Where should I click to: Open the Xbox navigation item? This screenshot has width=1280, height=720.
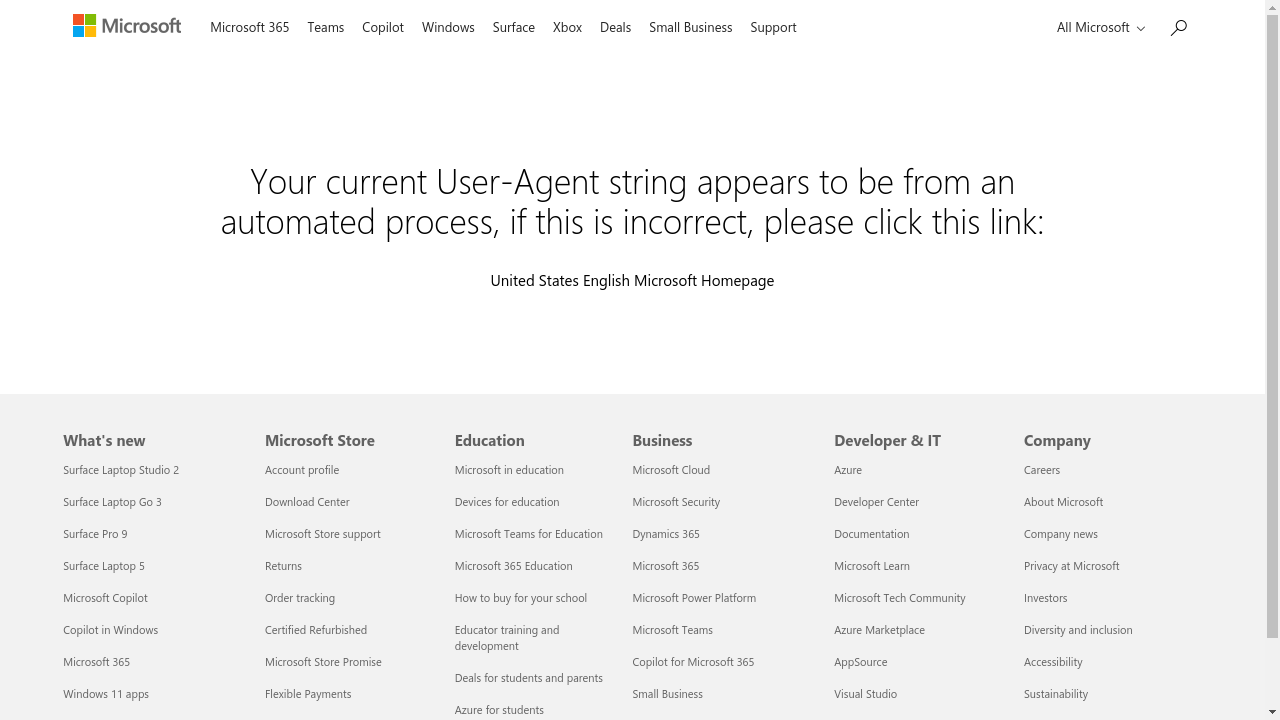click(x=567, y=28)
